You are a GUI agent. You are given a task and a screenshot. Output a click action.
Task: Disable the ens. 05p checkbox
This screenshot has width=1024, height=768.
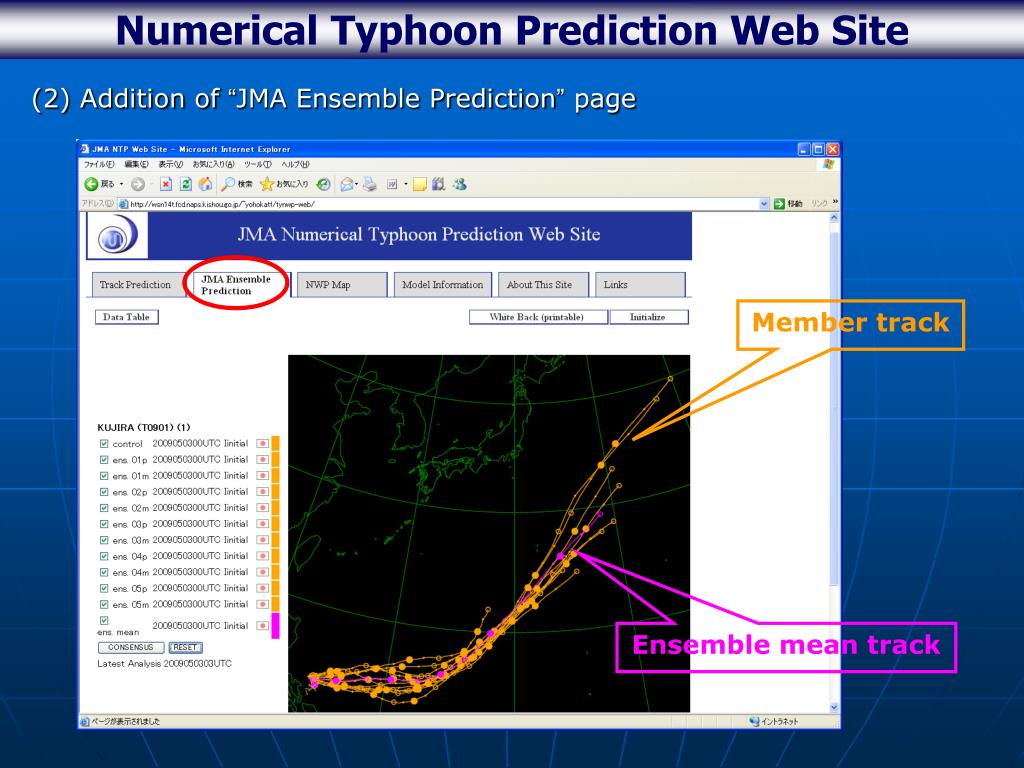coord(104,588)
